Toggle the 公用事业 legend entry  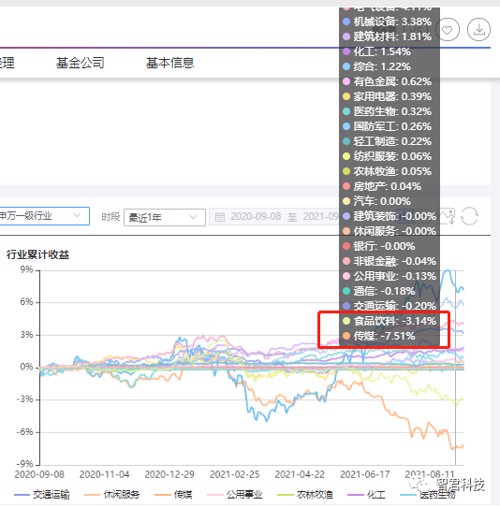235,495
